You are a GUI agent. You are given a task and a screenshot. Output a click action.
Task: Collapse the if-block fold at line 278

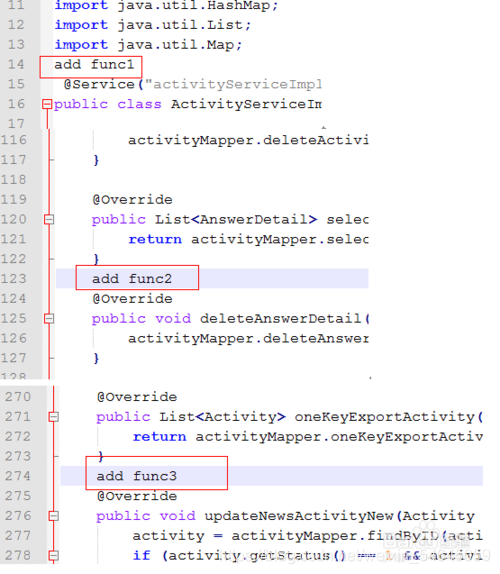53,555
